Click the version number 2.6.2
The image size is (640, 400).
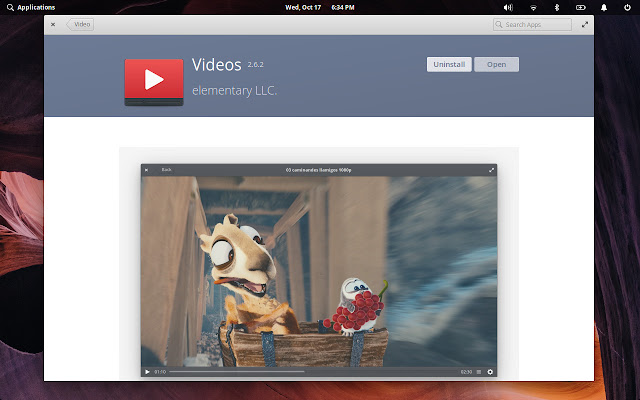click(x=256, y=64)
